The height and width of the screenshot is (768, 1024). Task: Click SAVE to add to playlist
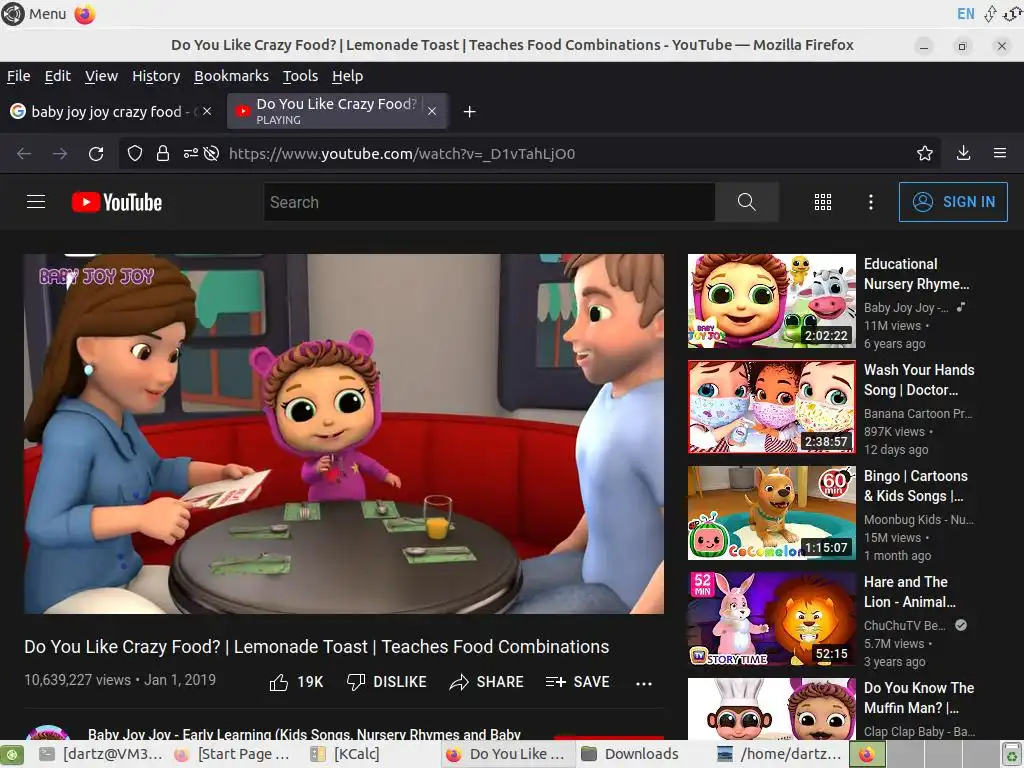[x=577, y=682]
